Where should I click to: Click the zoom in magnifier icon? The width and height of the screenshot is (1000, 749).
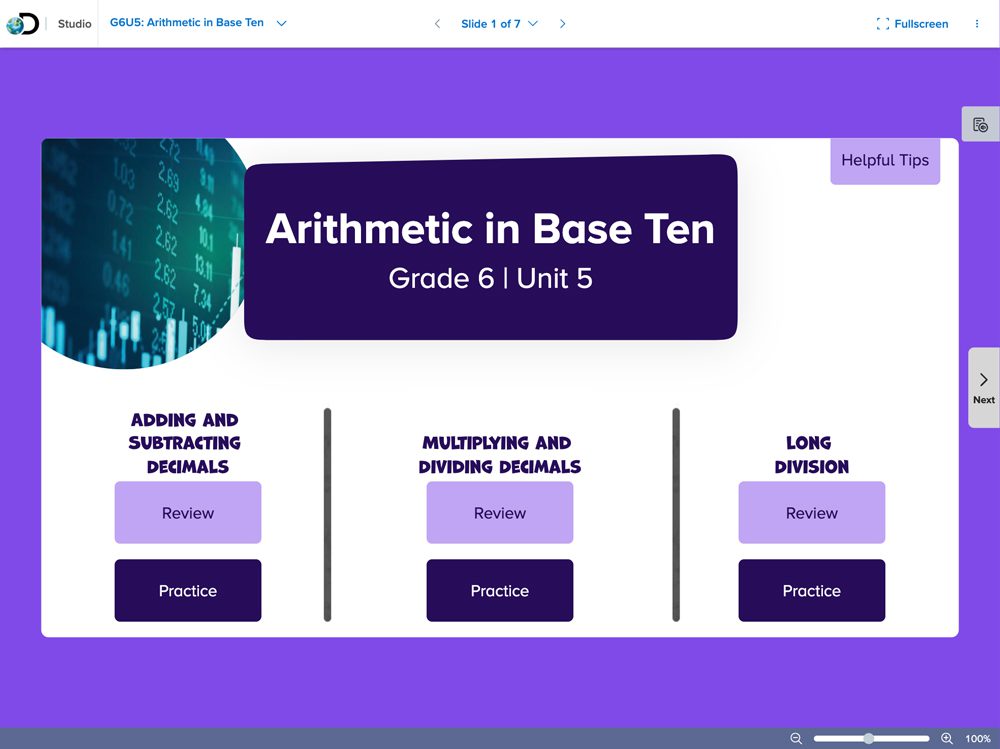[x=946, y=738]
